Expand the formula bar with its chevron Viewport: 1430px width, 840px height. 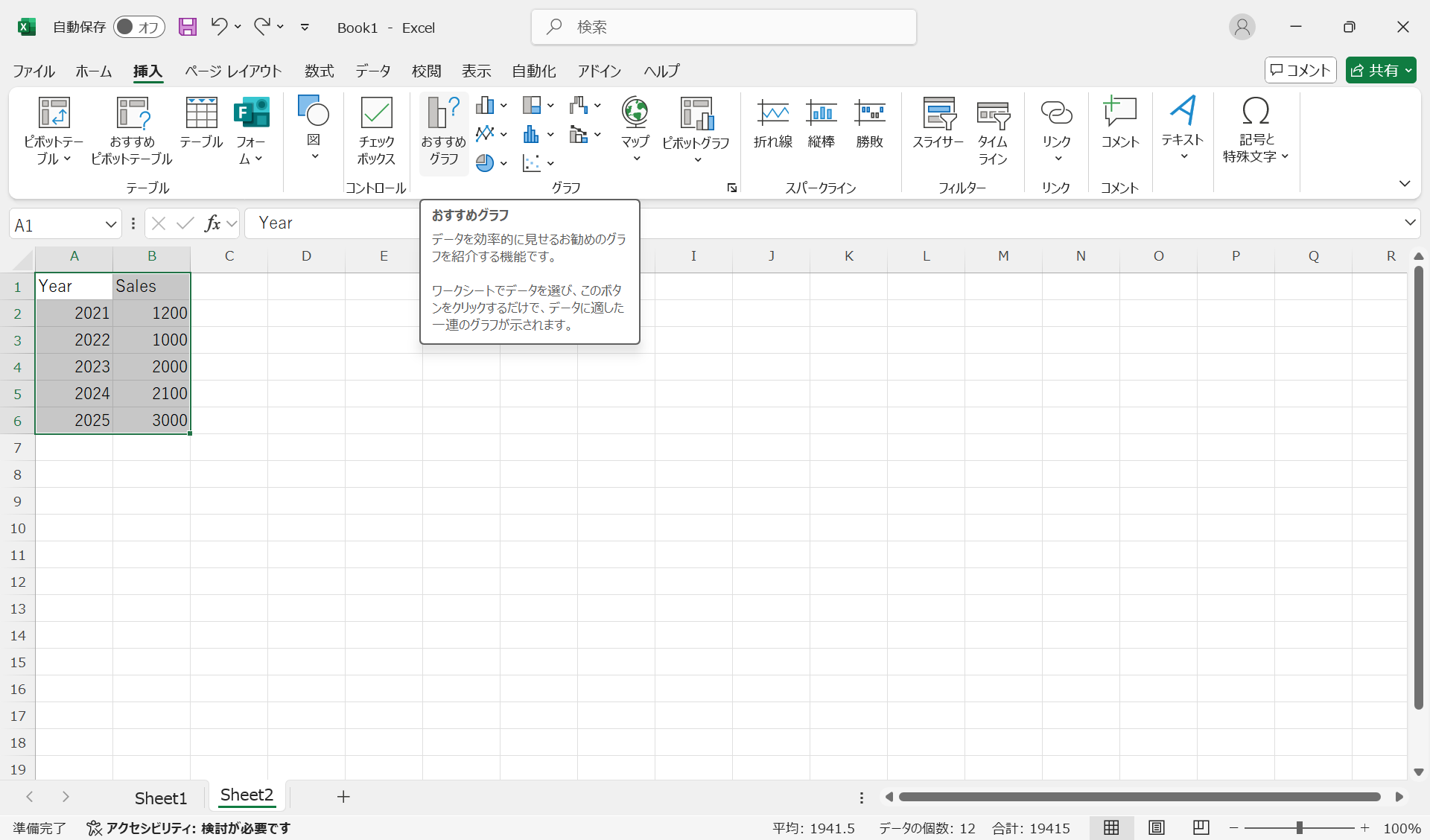(x=1410, y=223)
